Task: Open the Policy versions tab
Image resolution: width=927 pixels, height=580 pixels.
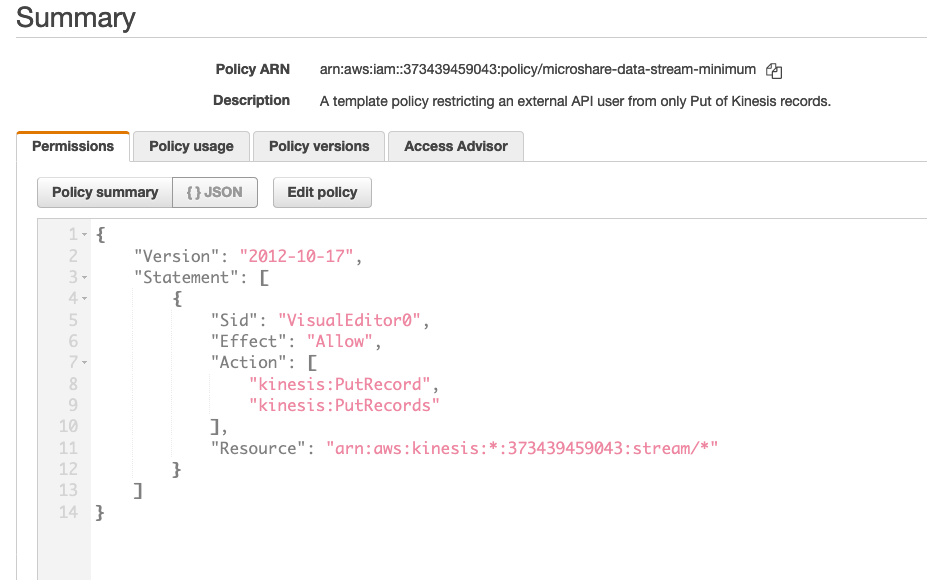Action: 318,146
